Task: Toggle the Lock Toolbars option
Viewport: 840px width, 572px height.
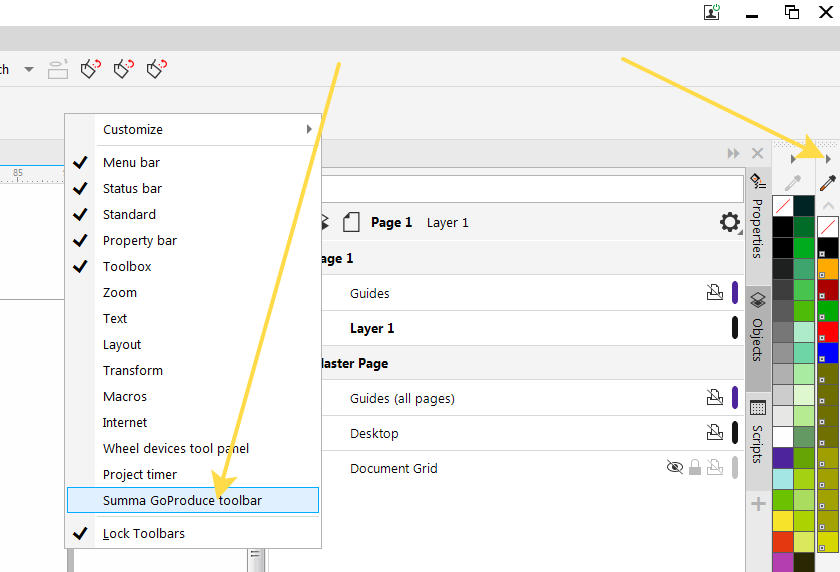Action: click(193, 533)
